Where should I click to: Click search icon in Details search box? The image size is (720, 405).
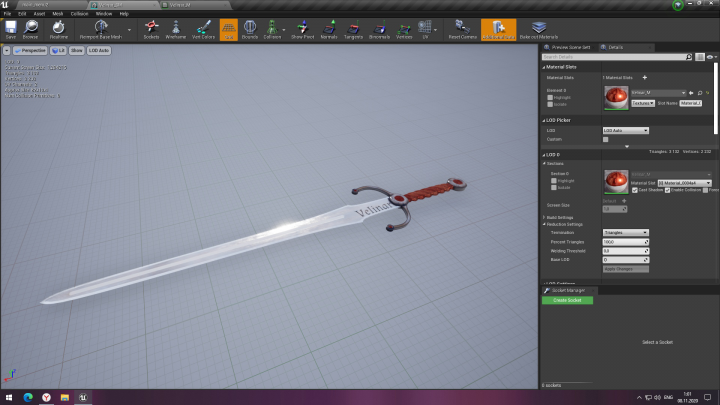[x=689, y=57]
